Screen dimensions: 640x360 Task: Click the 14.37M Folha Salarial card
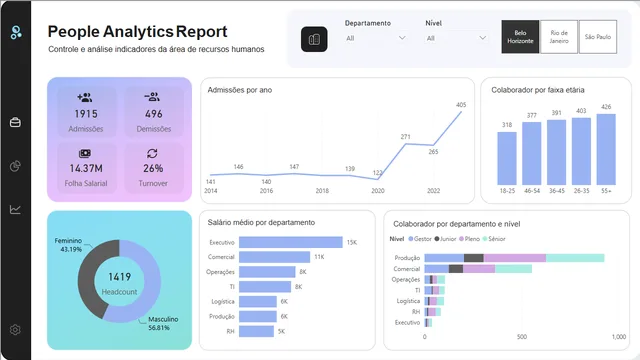[86, 168]
